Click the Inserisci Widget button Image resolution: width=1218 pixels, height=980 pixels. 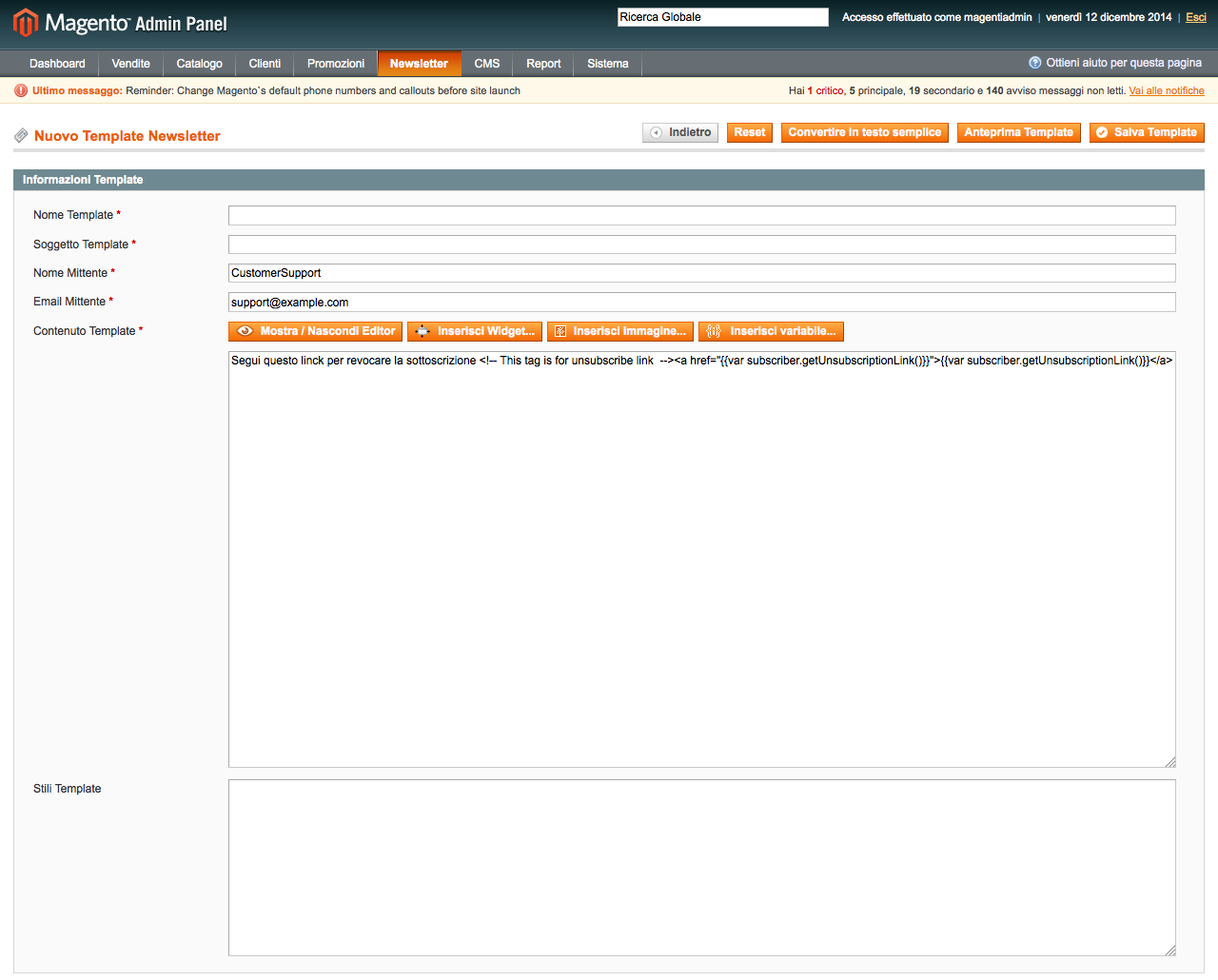[x=475, y=331]
